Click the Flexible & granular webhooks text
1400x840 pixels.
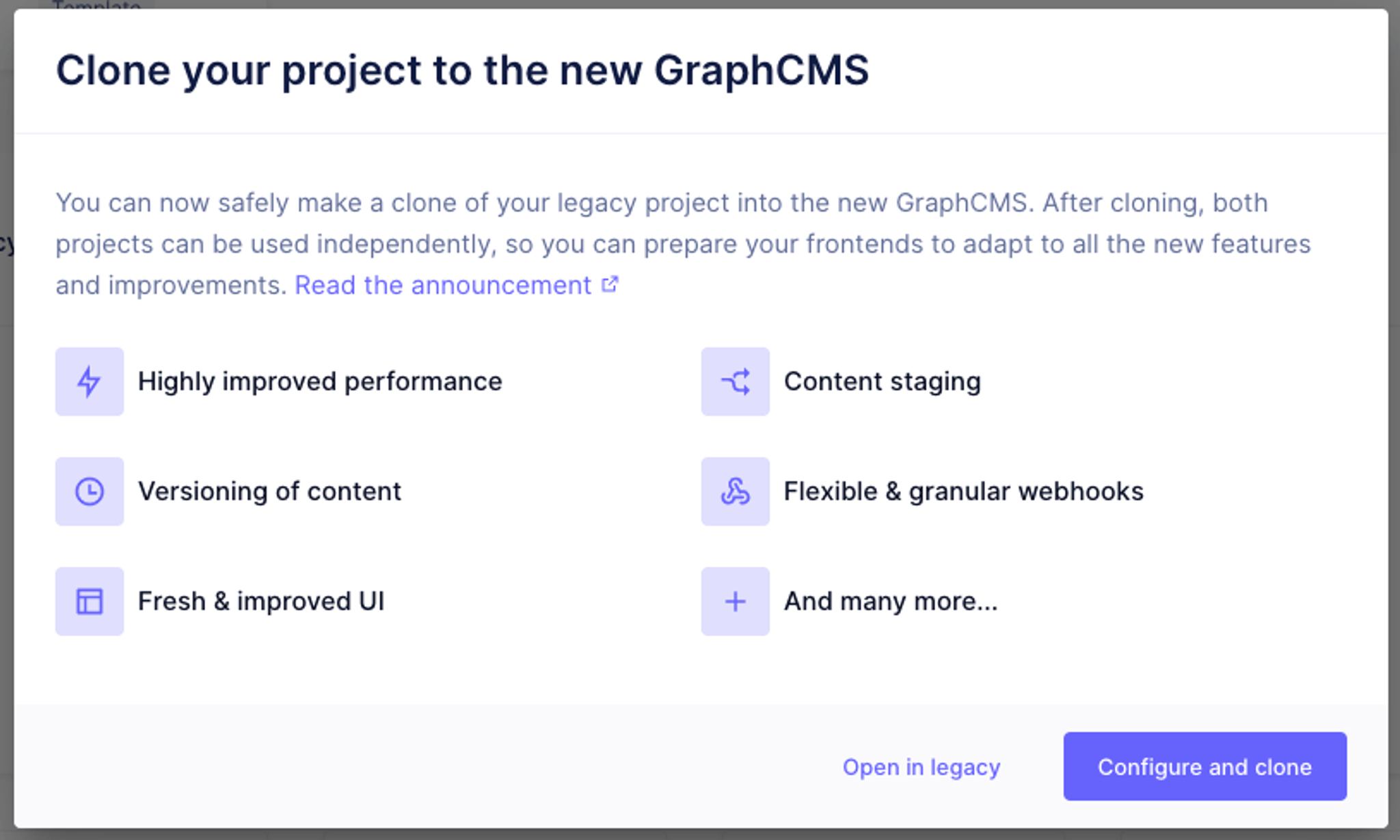click(963, 491)
